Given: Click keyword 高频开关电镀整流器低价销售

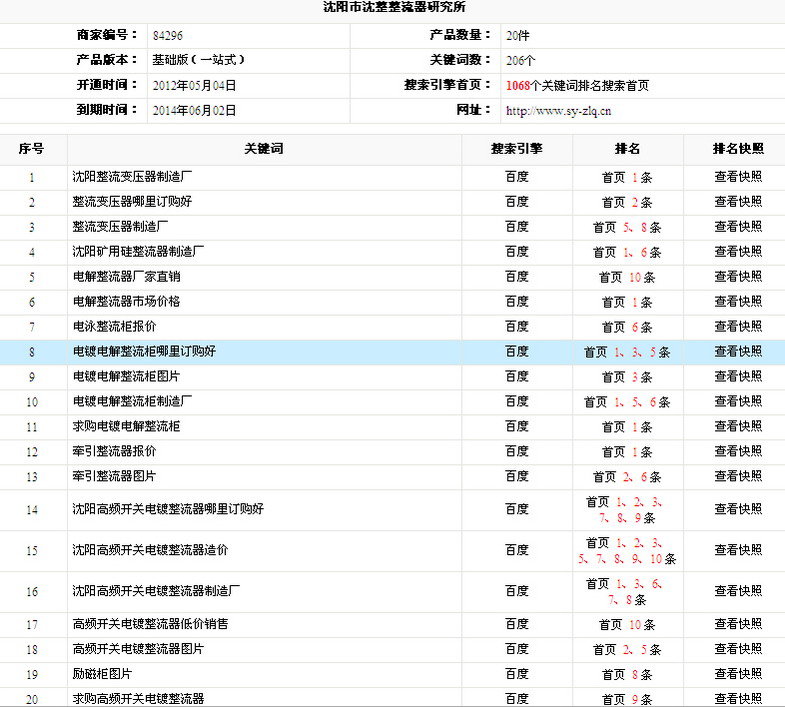Looking at the screenshot, I should (150, 624).
